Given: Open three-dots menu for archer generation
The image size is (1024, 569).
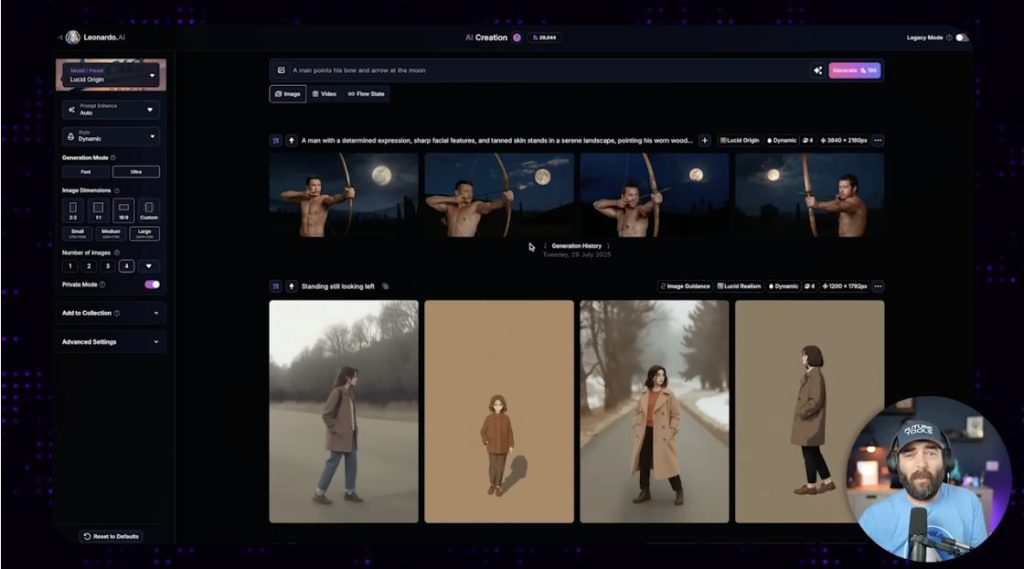Looking at the screenshot, I should click(x=877, y=141).
